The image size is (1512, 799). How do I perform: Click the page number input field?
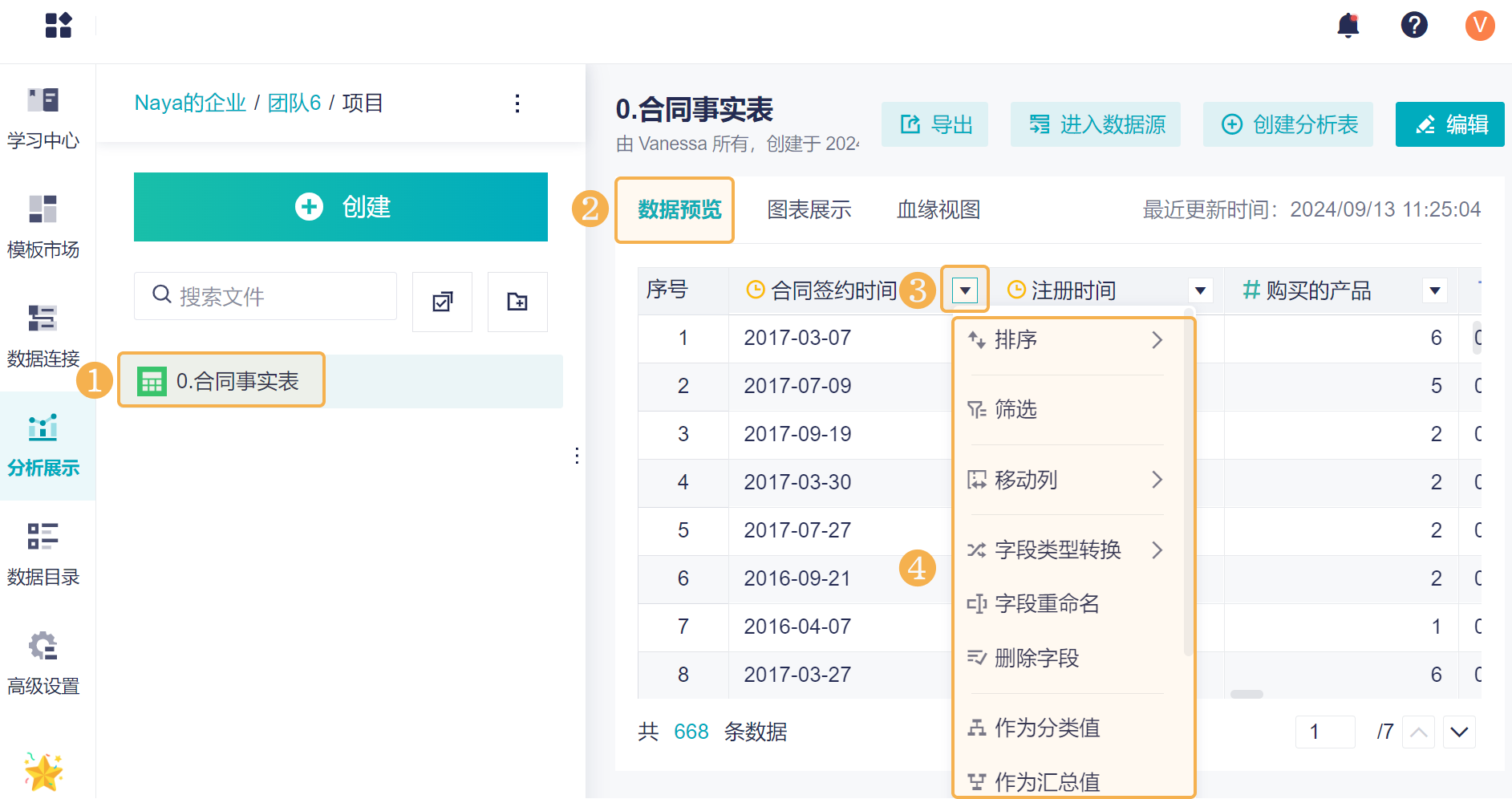click(1325, 732)
